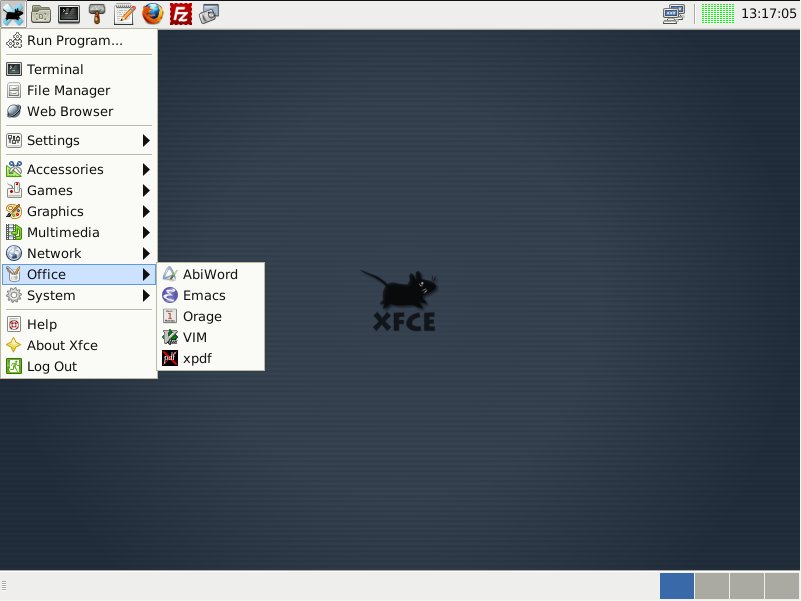Click the Terminal icon in the menu
802x601 pixels.
(14, 69)
